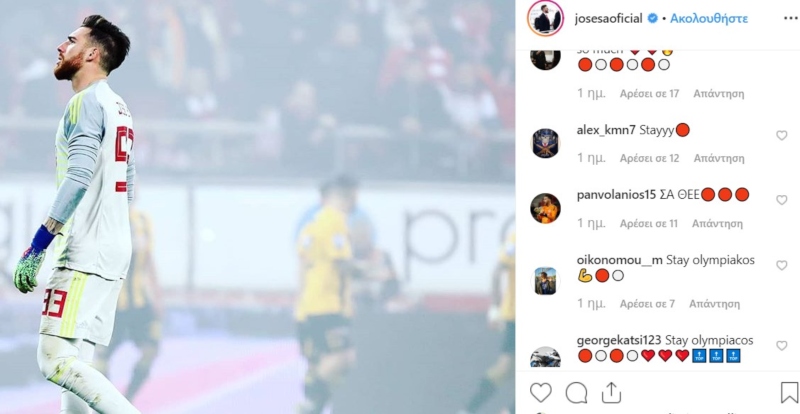Screen dimensions: 800x414
Task: Open josesaoficial profile picture
Action: pos(545,18)
